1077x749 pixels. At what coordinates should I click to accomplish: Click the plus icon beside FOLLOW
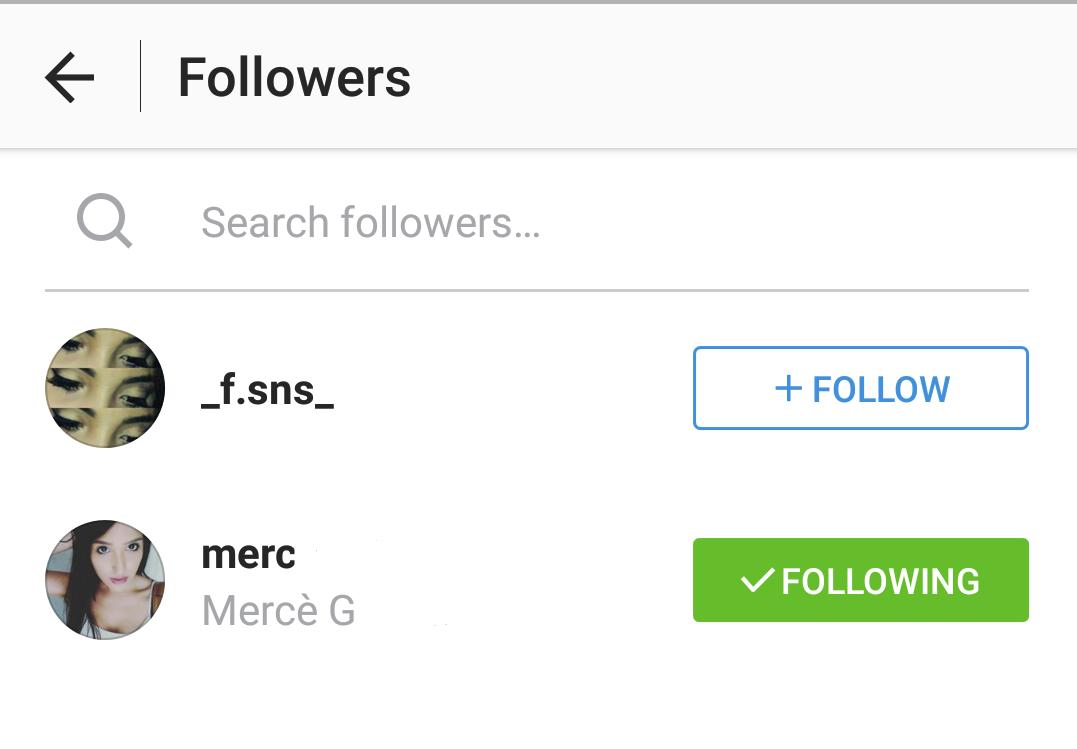789,388
